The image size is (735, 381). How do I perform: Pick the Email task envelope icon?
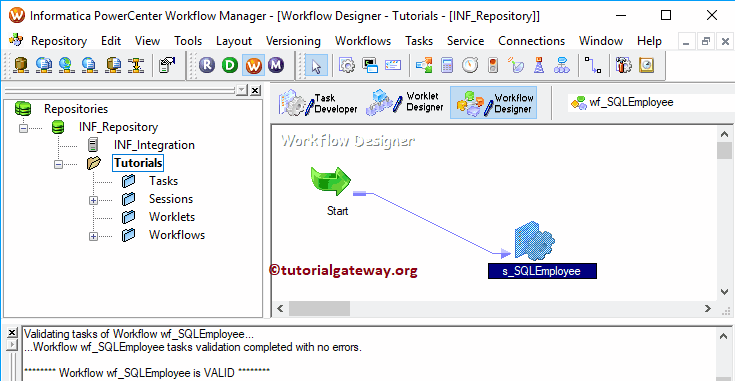(x=393, y=65)
